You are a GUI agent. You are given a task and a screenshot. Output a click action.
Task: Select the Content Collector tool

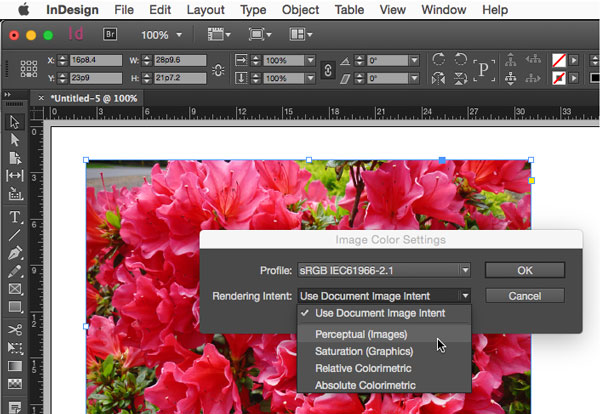pos(15,194)
